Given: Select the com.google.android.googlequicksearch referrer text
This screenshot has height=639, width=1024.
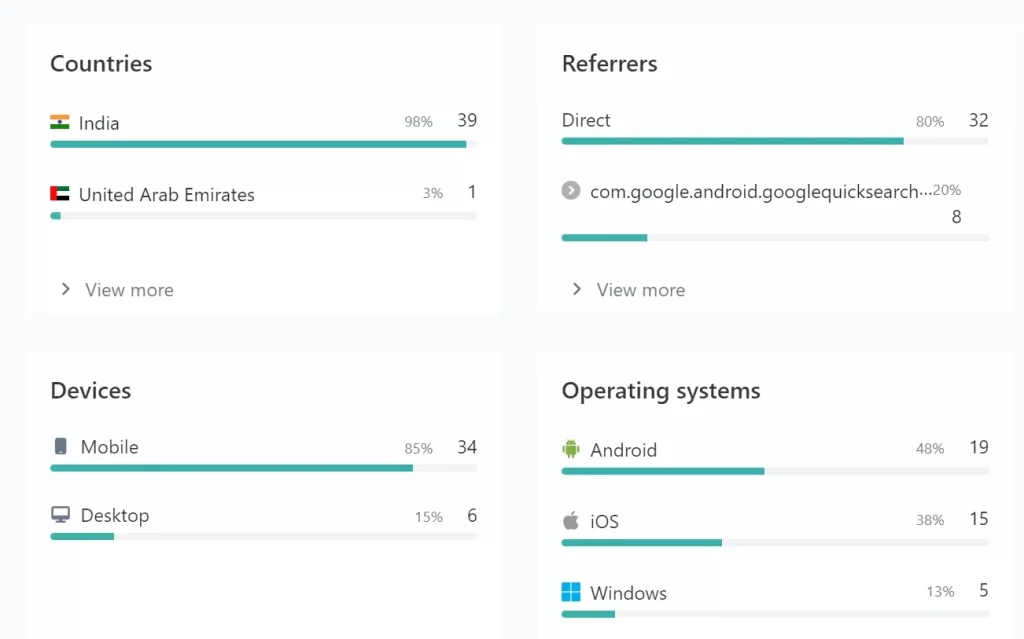Looking at the screenshot, I should coord(760,191).
